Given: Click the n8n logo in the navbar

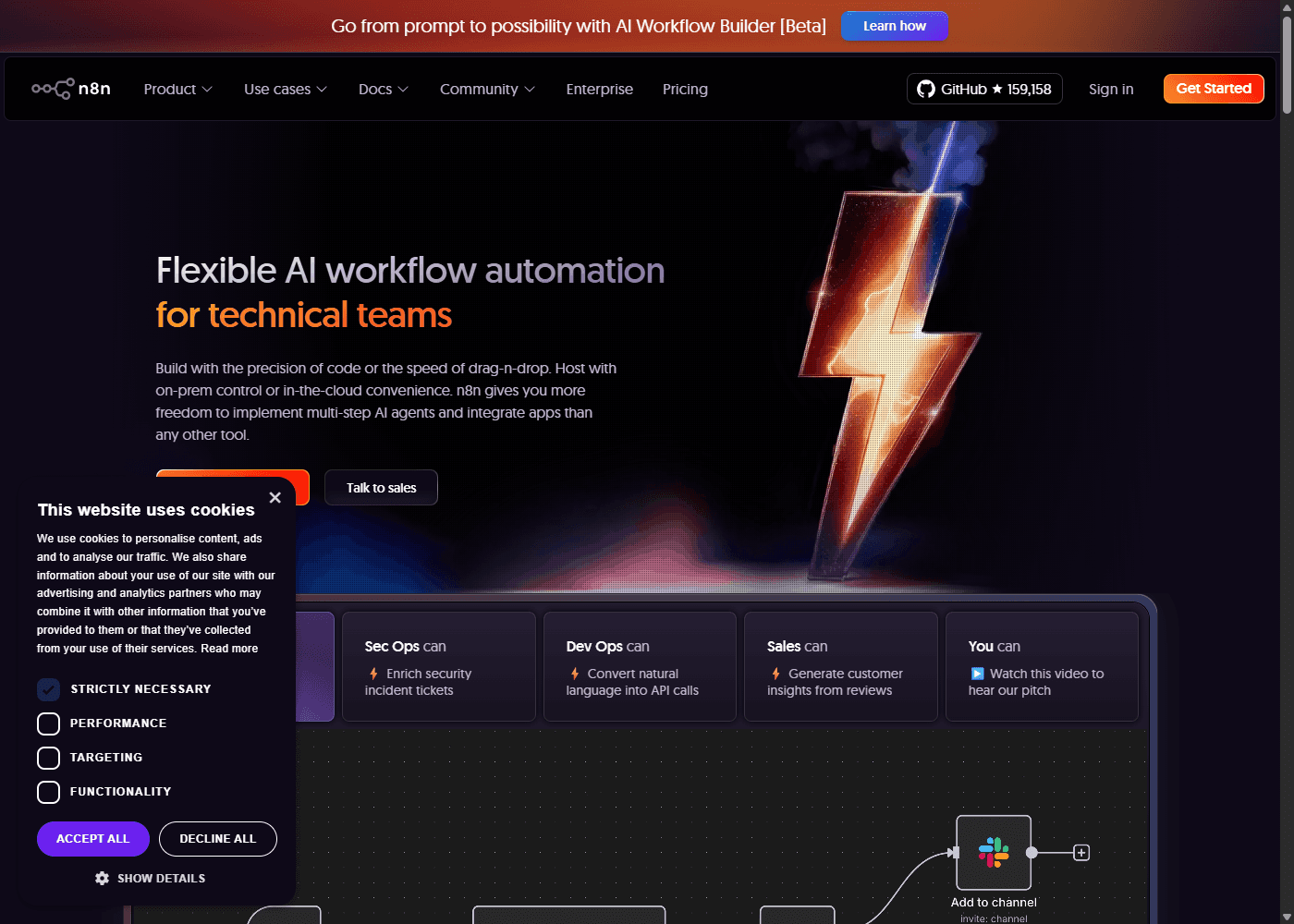Looking at the screenshot, I should pyautogui.click(x=71, y=89).
